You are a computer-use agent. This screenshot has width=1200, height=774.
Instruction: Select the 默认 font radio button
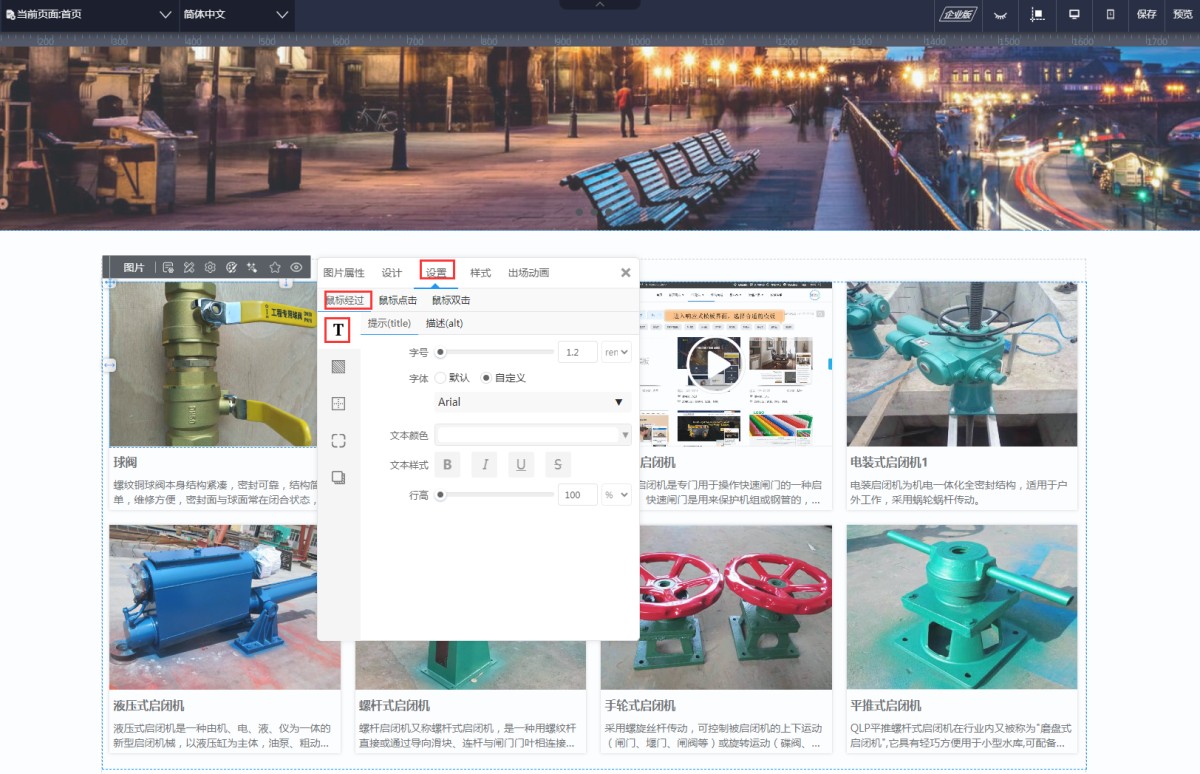pyautogui.click(x=440, y=378)
